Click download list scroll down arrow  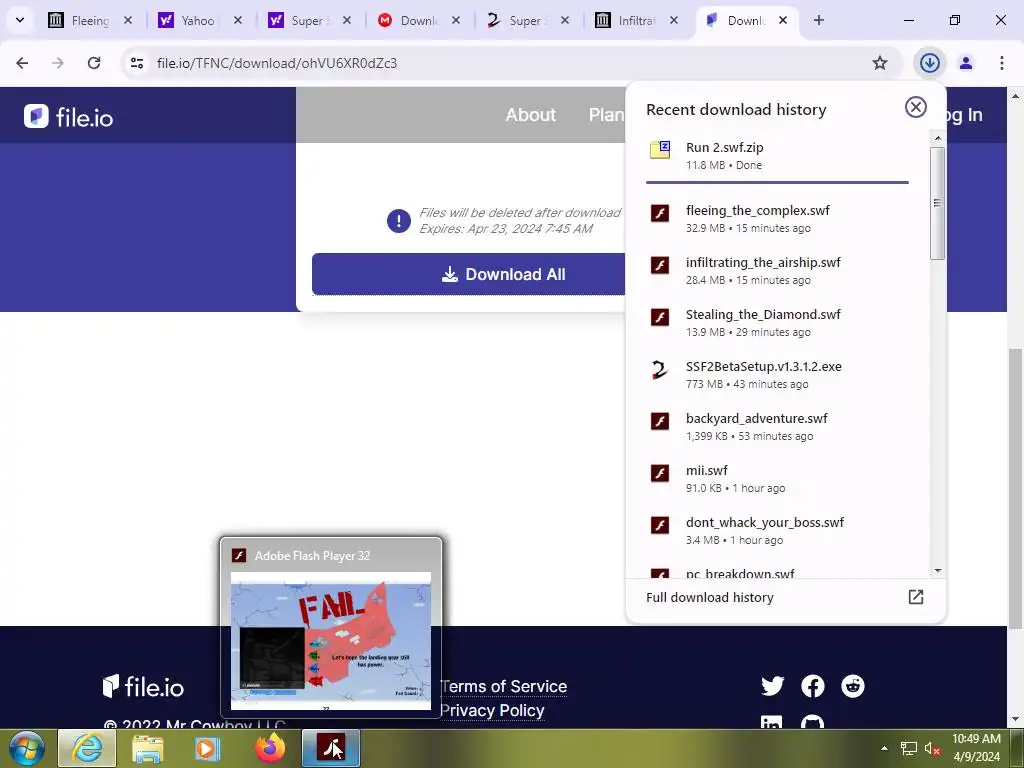tap(938, 571)
